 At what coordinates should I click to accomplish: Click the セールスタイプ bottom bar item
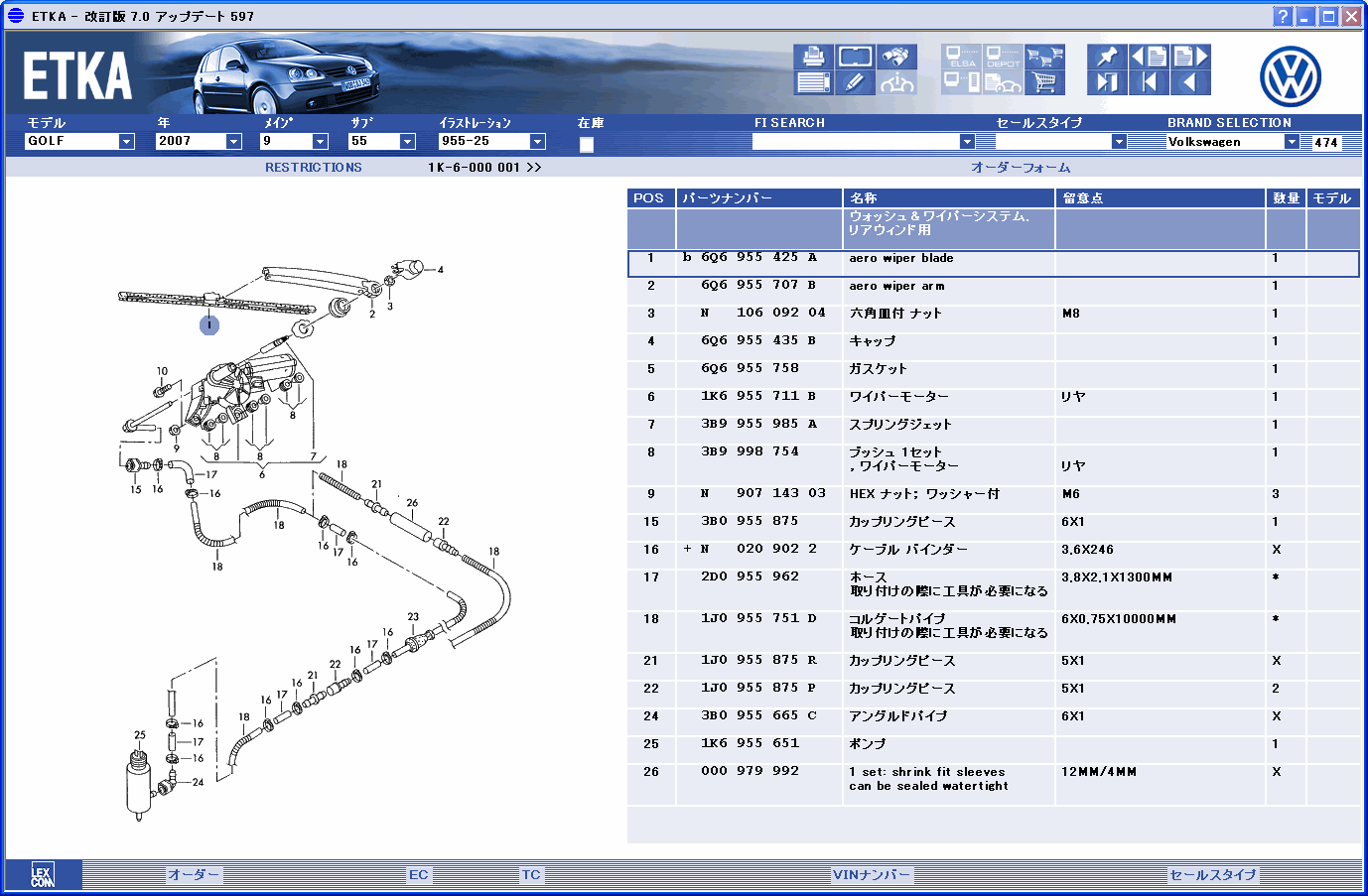coord(1213,875)
